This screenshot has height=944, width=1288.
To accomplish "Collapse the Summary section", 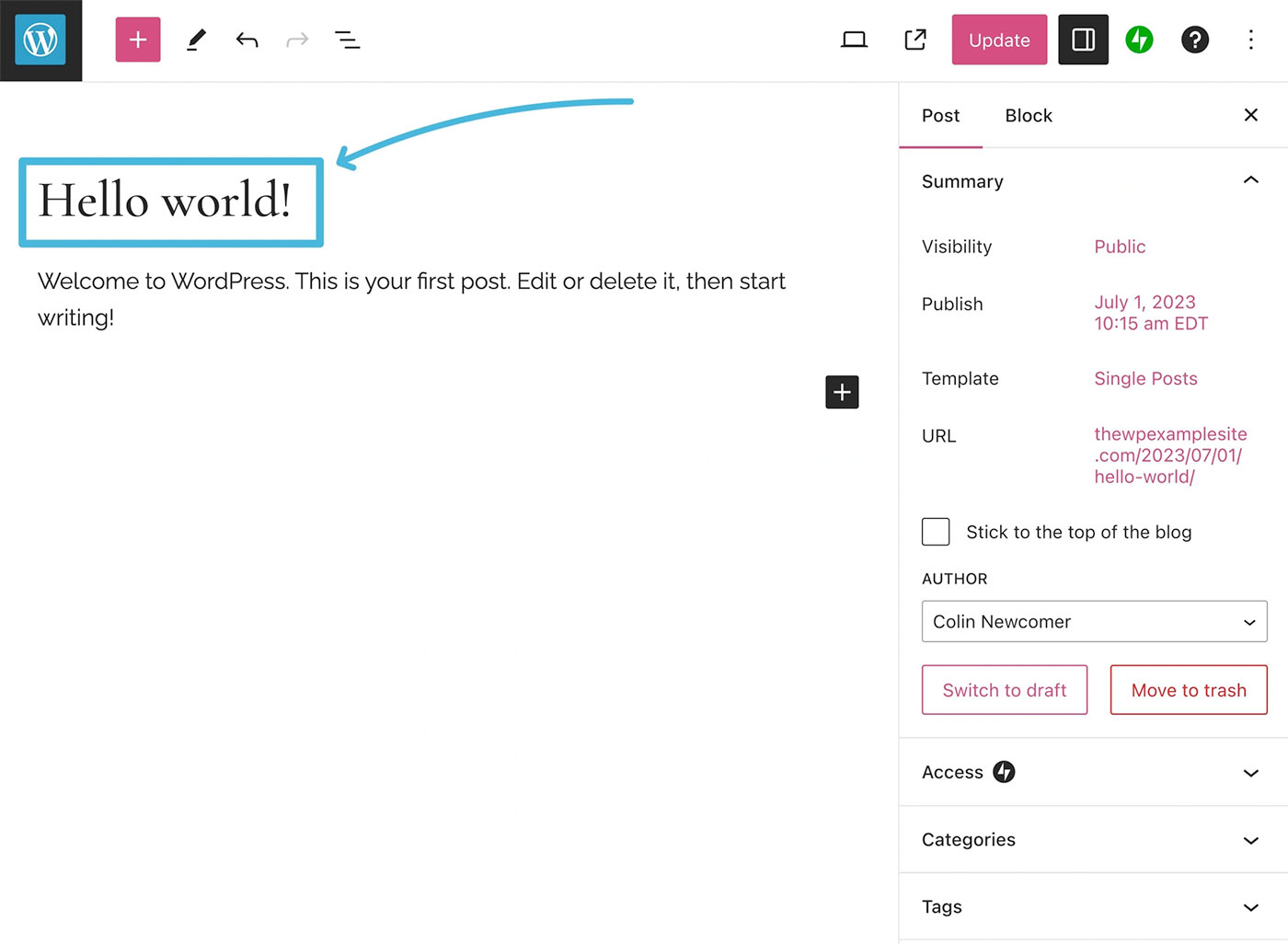I will point(1093,181).
